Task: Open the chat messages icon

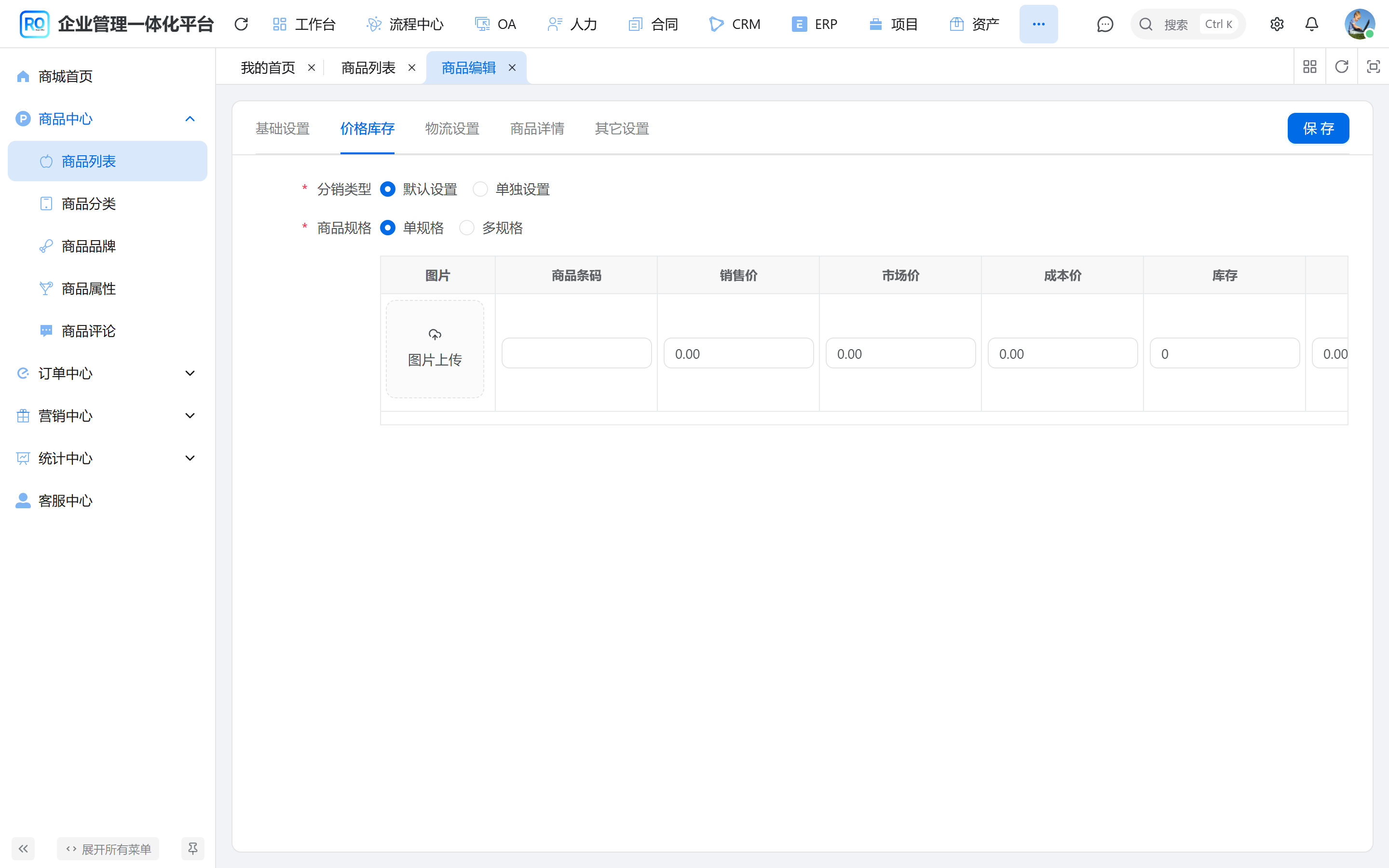Action: (1105, 24)
